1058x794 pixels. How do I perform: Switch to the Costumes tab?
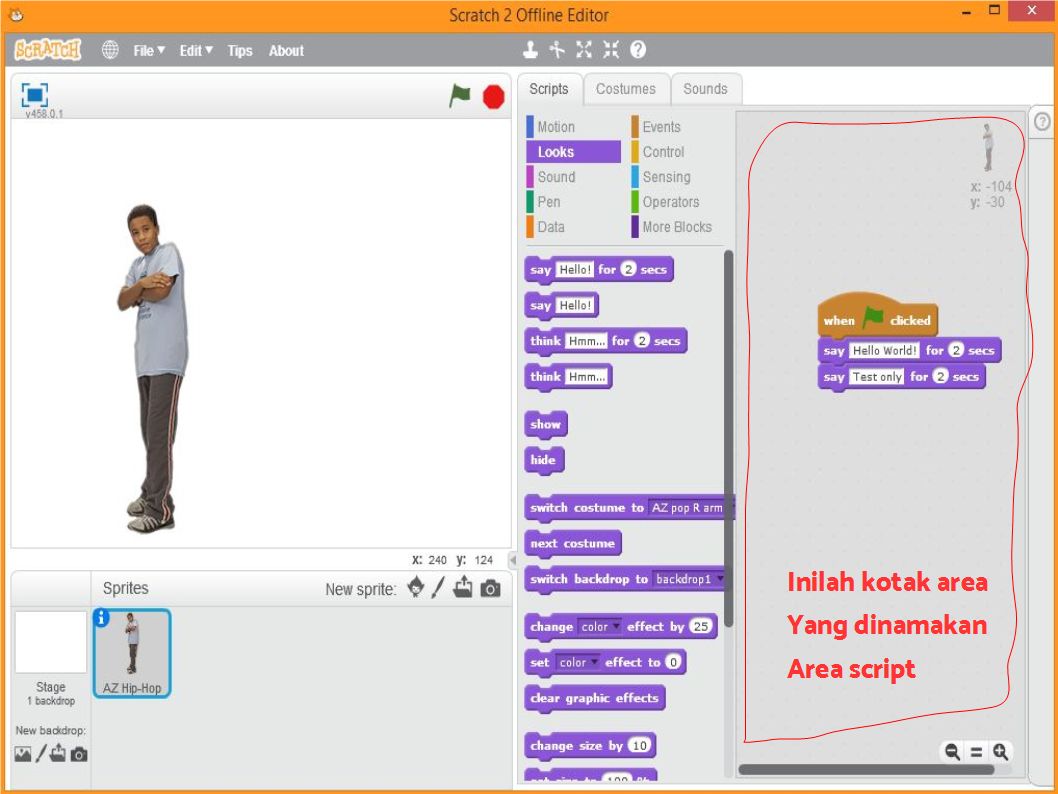[x=625, y=88]
